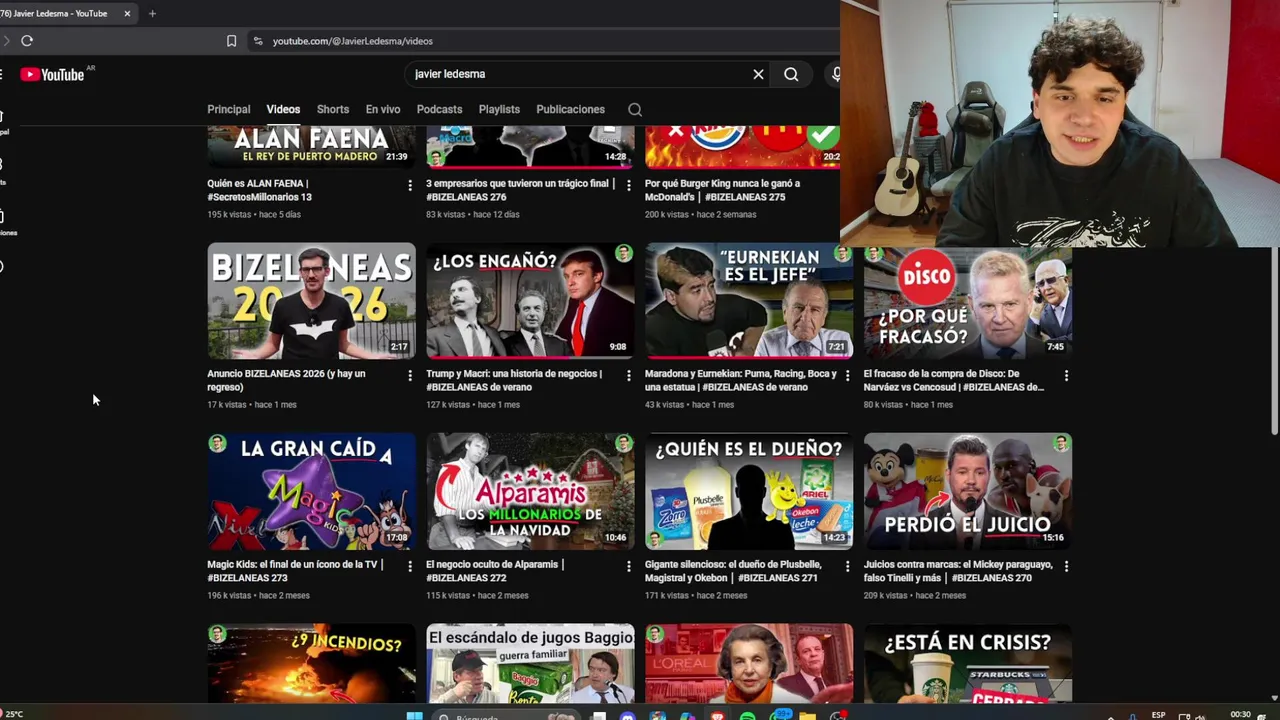Open options menu for '3 empresarios' video
The height and width of the screenshot is (720, 1280).
[628, 185]
